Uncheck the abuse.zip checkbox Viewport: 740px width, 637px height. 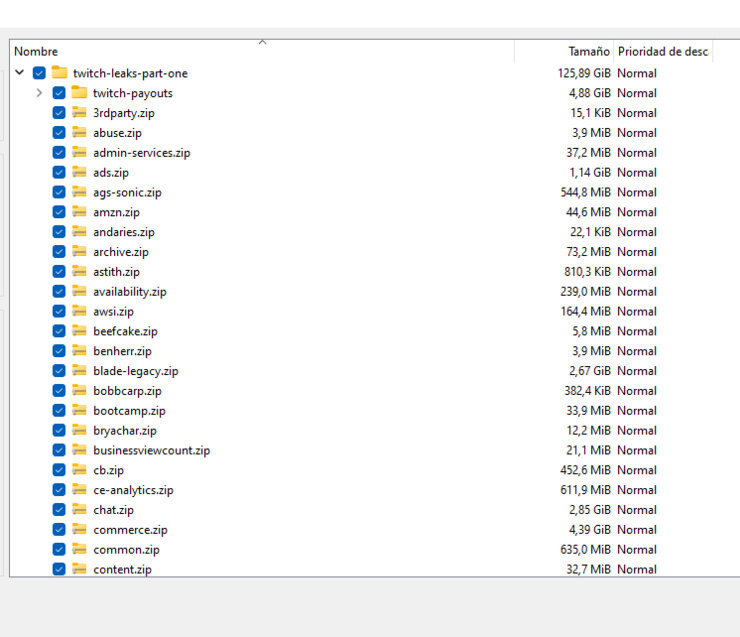pyautogui.click(x=59, y=133)
